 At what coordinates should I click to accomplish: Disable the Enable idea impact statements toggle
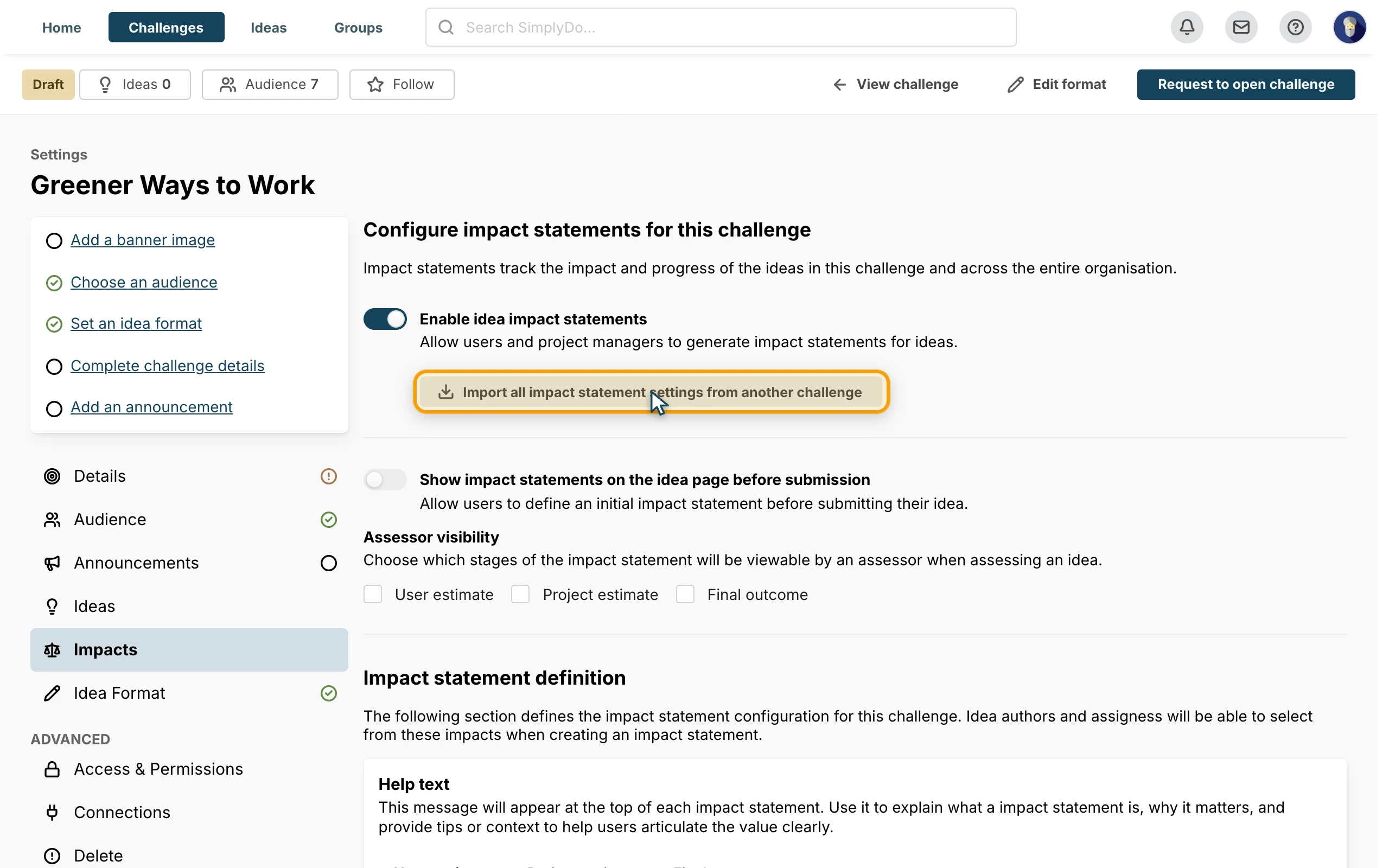385,318
